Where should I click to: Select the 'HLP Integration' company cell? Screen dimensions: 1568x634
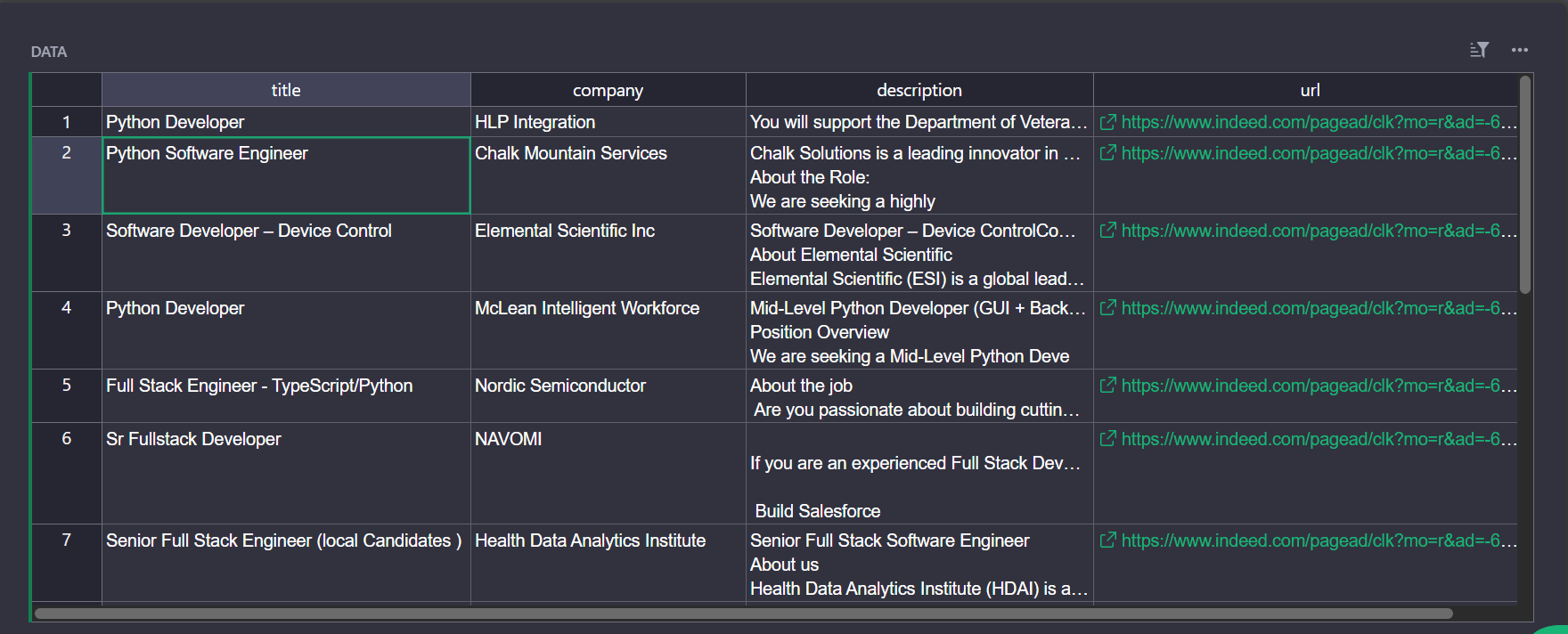click(x=608, y=122)
